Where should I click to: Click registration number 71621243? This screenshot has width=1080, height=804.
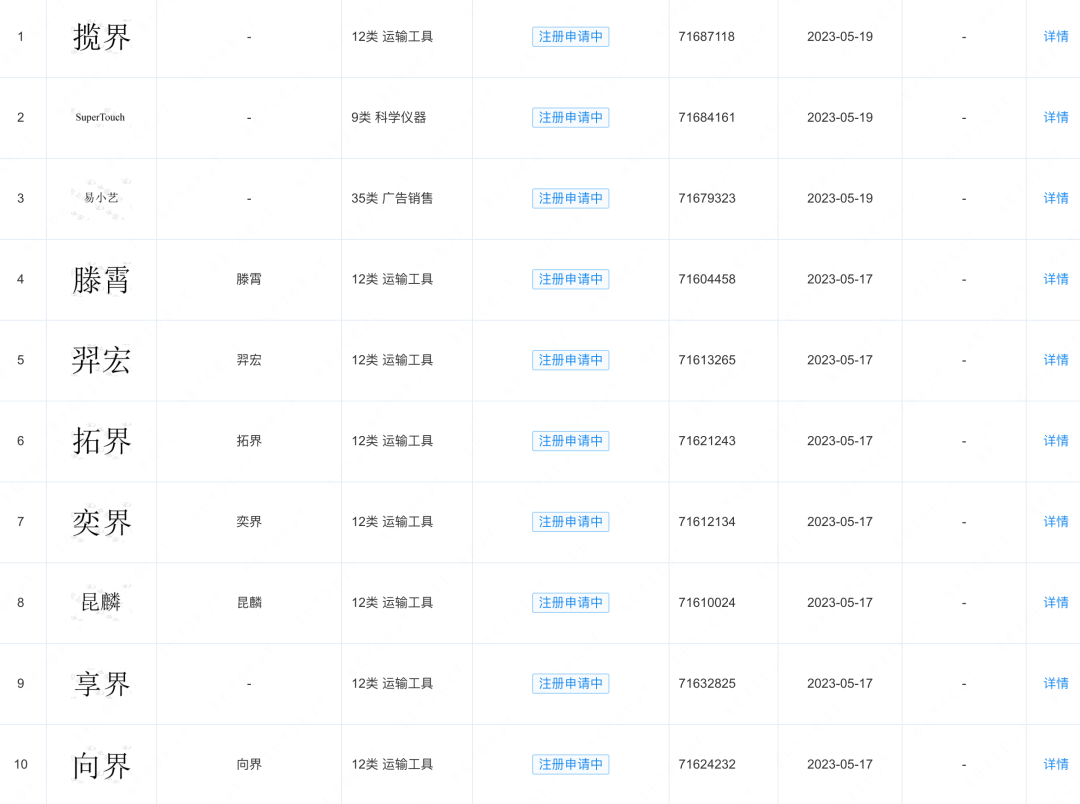(x=707, y=441)
